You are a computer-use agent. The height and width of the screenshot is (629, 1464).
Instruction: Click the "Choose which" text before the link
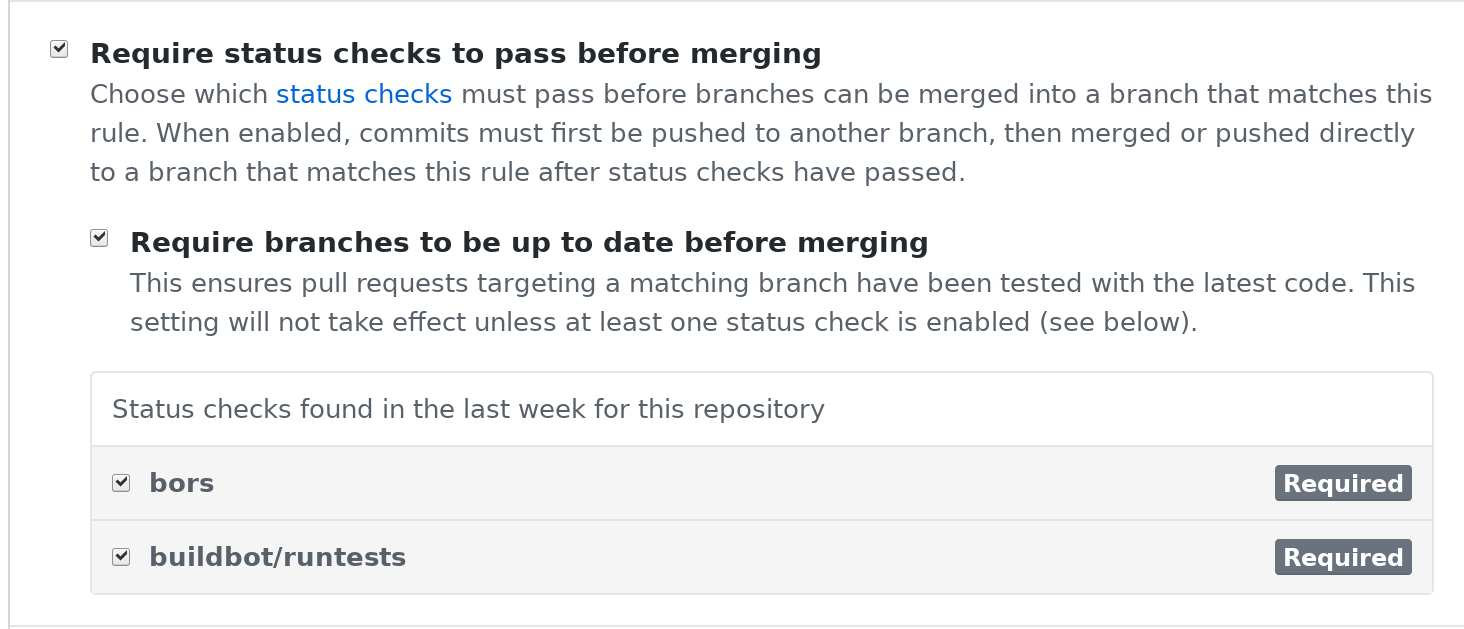180,95
